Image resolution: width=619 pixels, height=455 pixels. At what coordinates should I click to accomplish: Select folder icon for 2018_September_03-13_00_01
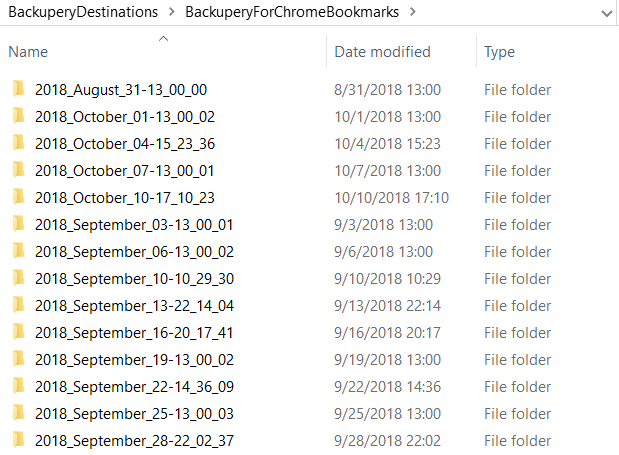pyautogui.click(x=19, y=224)
